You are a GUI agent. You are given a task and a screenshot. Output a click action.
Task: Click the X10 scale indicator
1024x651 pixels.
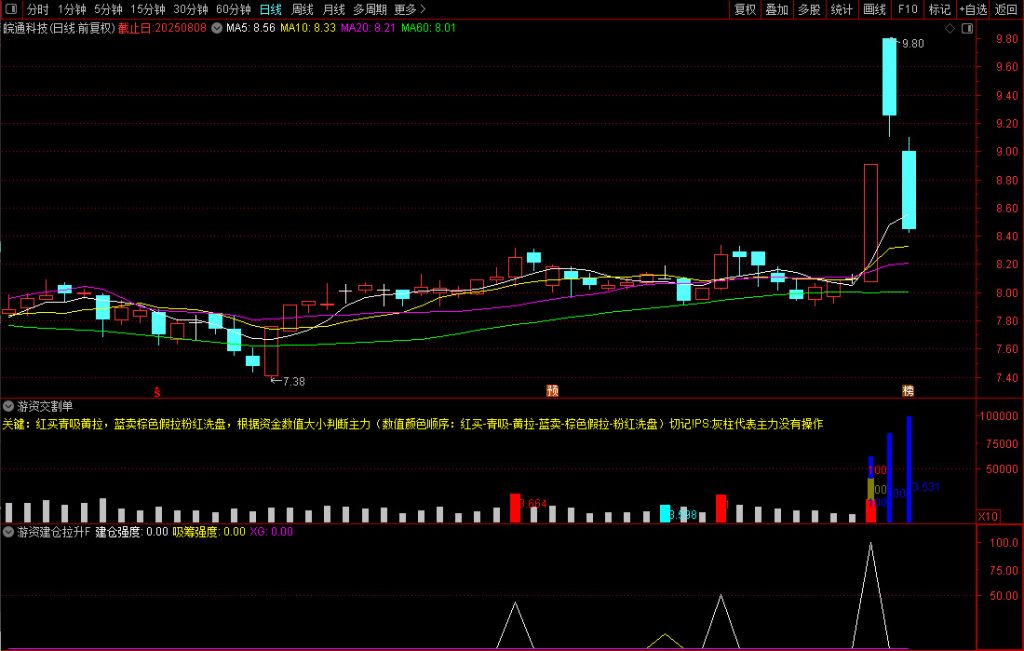988,516
